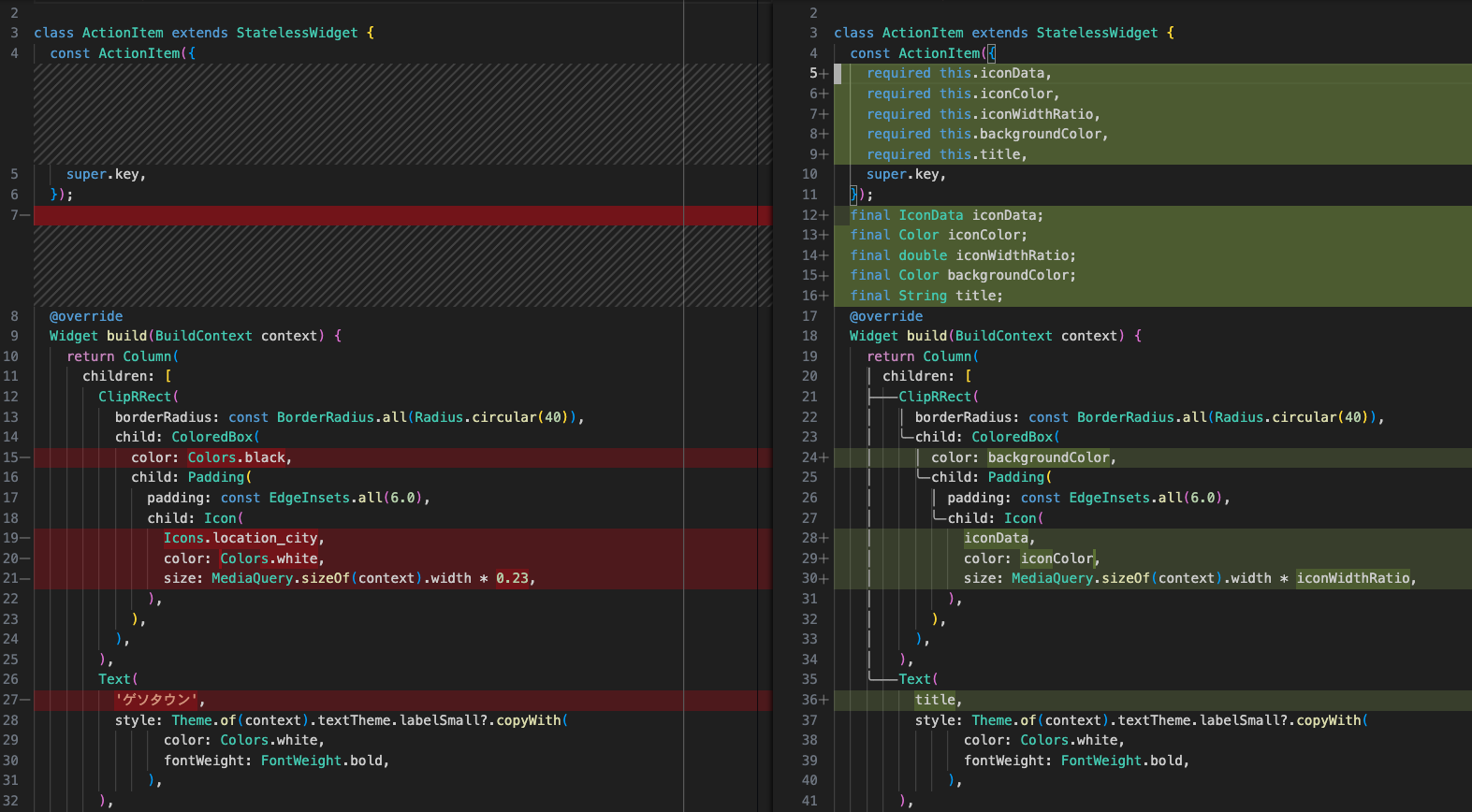Image resolution: width=1472 pixels, height=812 pixels.
Task: Click 'iconData' on added line 28
Action: click(x=997, y=538)
